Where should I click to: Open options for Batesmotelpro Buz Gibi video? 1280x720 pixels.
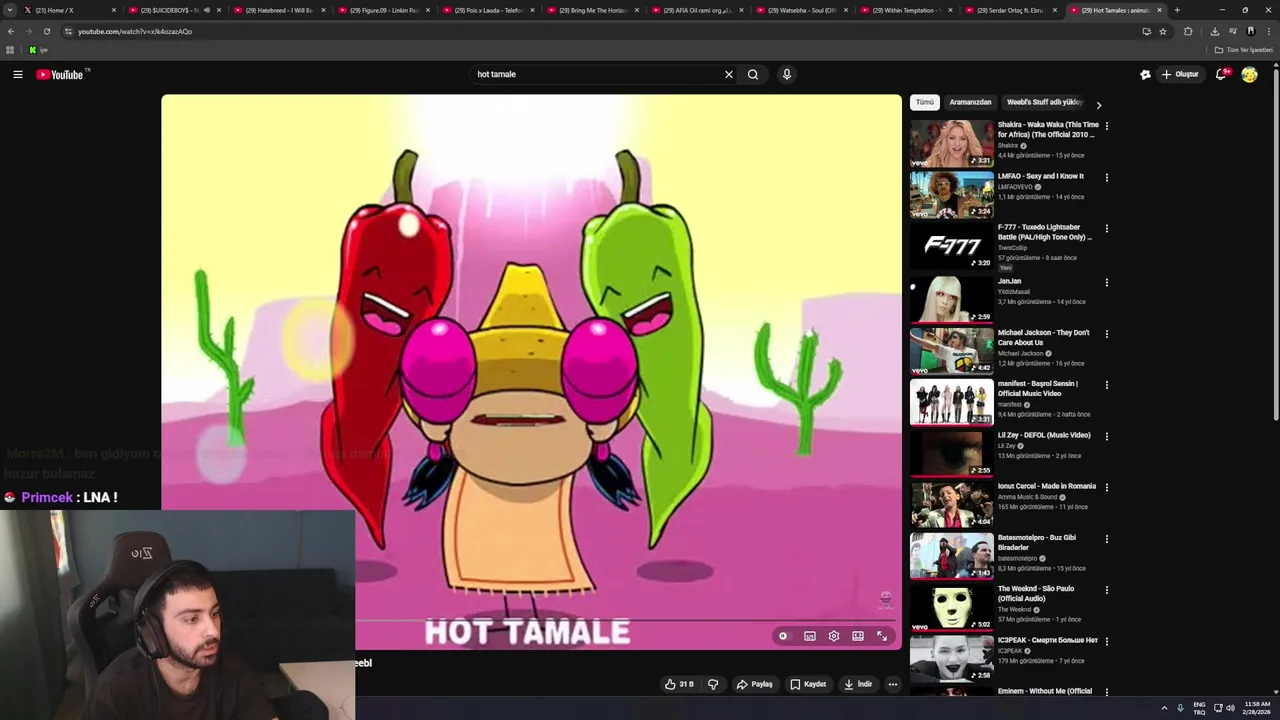tap(1106, 539)
